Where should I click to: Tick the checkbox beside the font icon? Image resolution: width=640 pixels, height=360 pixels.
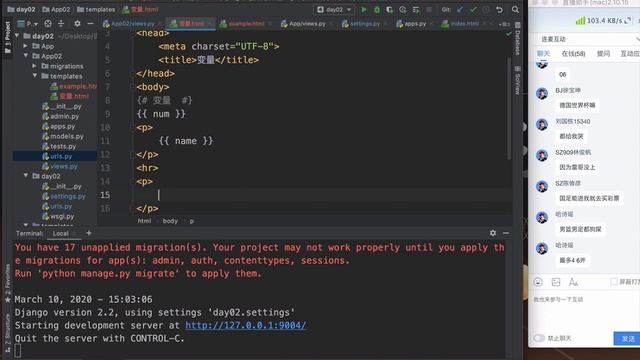(613, 282)
